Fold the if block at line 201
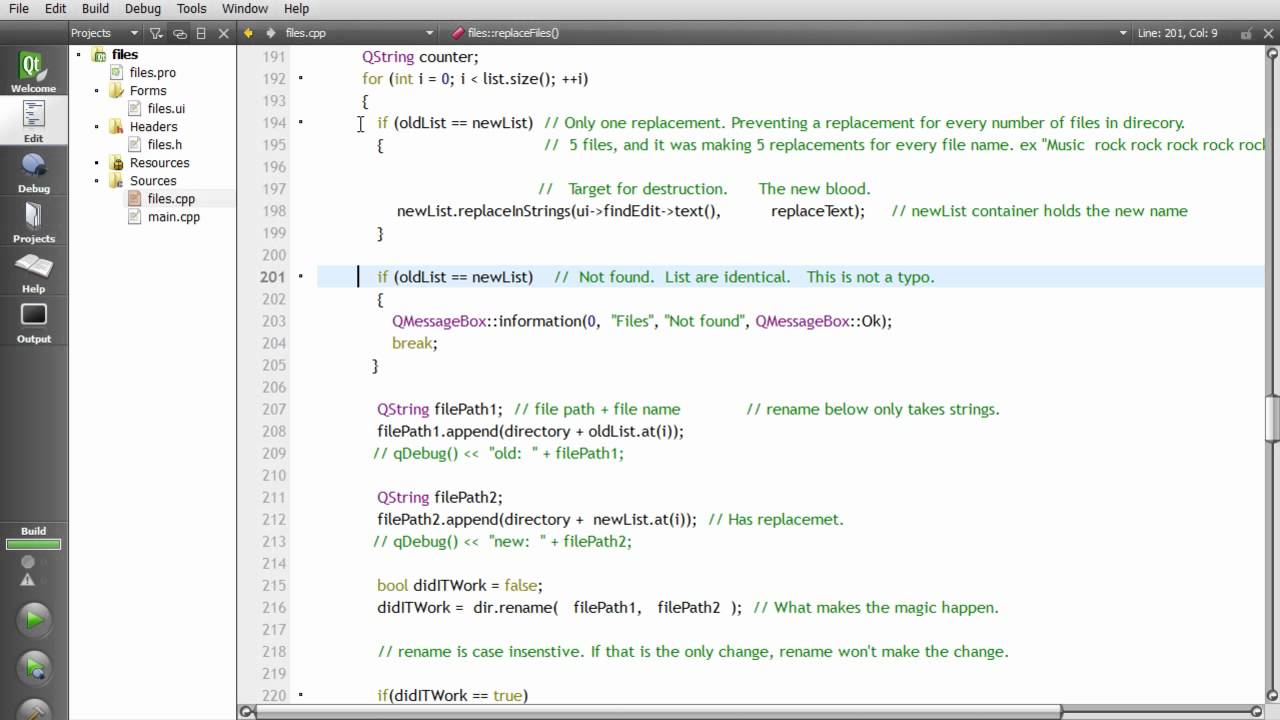Screen dimensions: 1280x720 coord(301,276)
